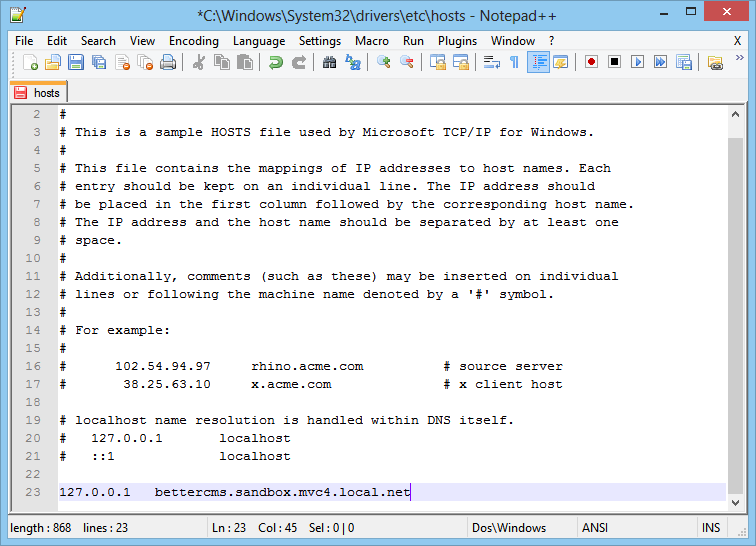
Task: Toggle show all characters pilcrow icon
Action: 514,63
